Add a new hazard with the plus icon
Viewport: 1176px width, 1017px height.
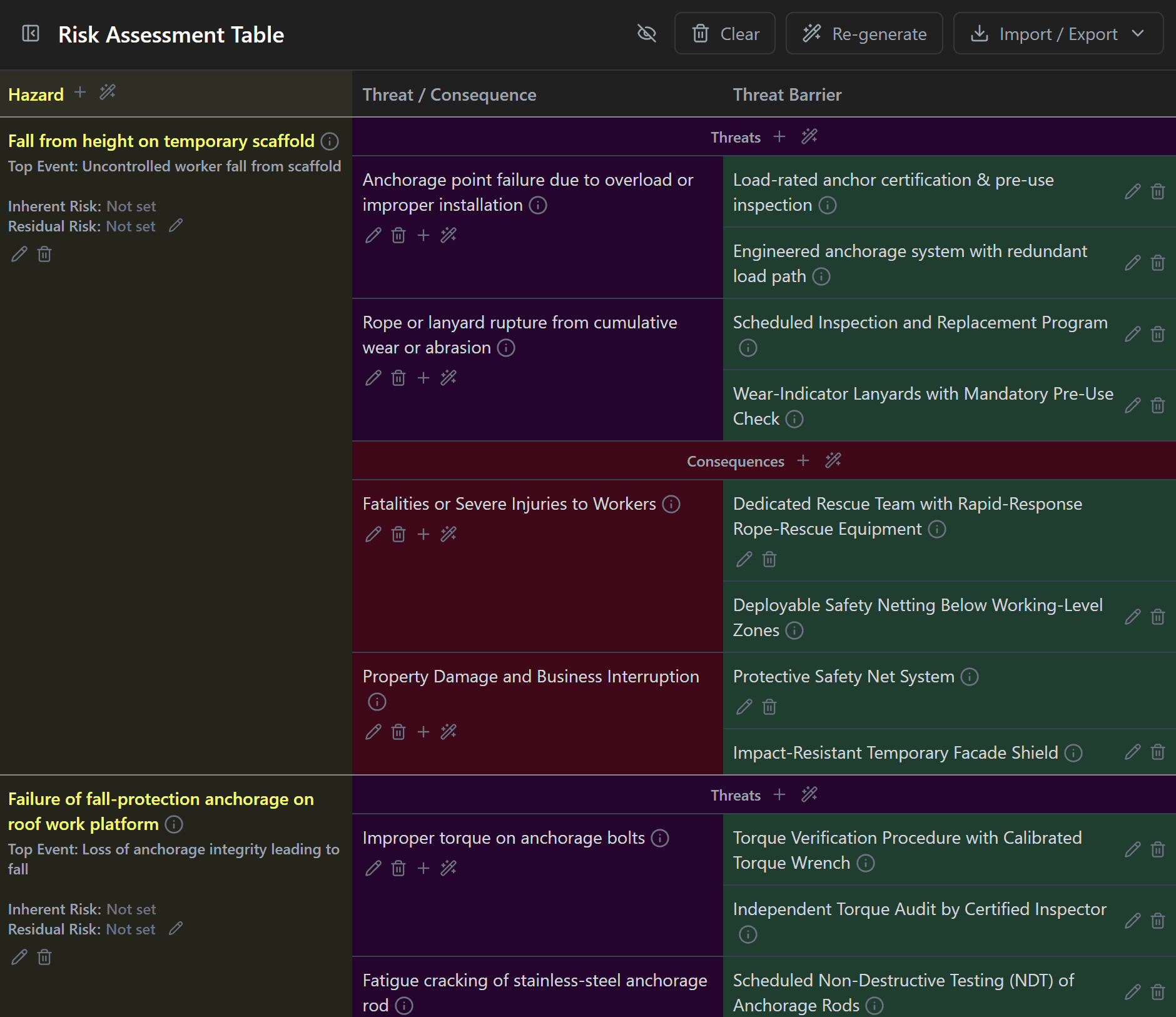pos(80,92)
